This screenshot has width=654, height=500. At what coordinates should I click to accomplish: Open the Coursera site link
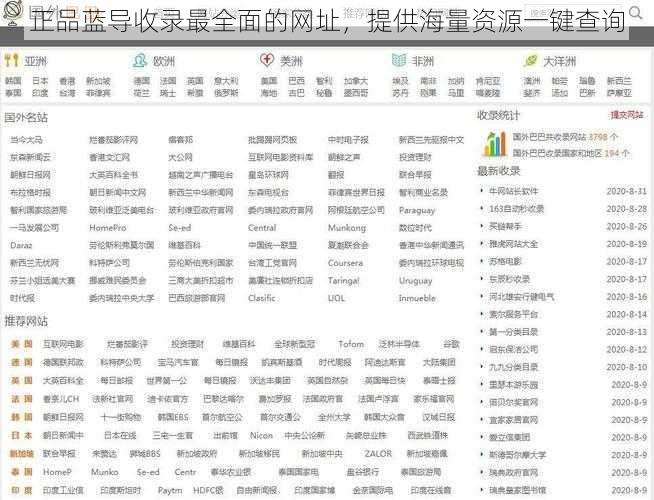coord(345,263)
